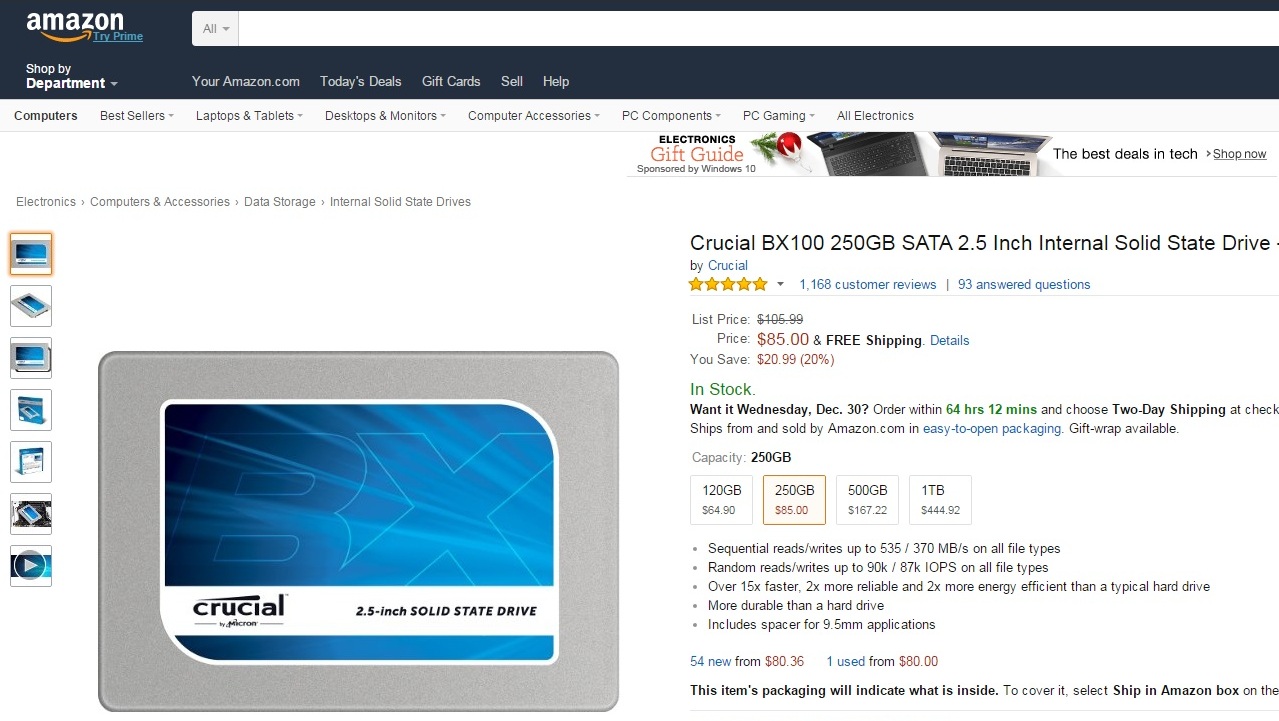
Task: Click the product title text
Action: point(984,243)
